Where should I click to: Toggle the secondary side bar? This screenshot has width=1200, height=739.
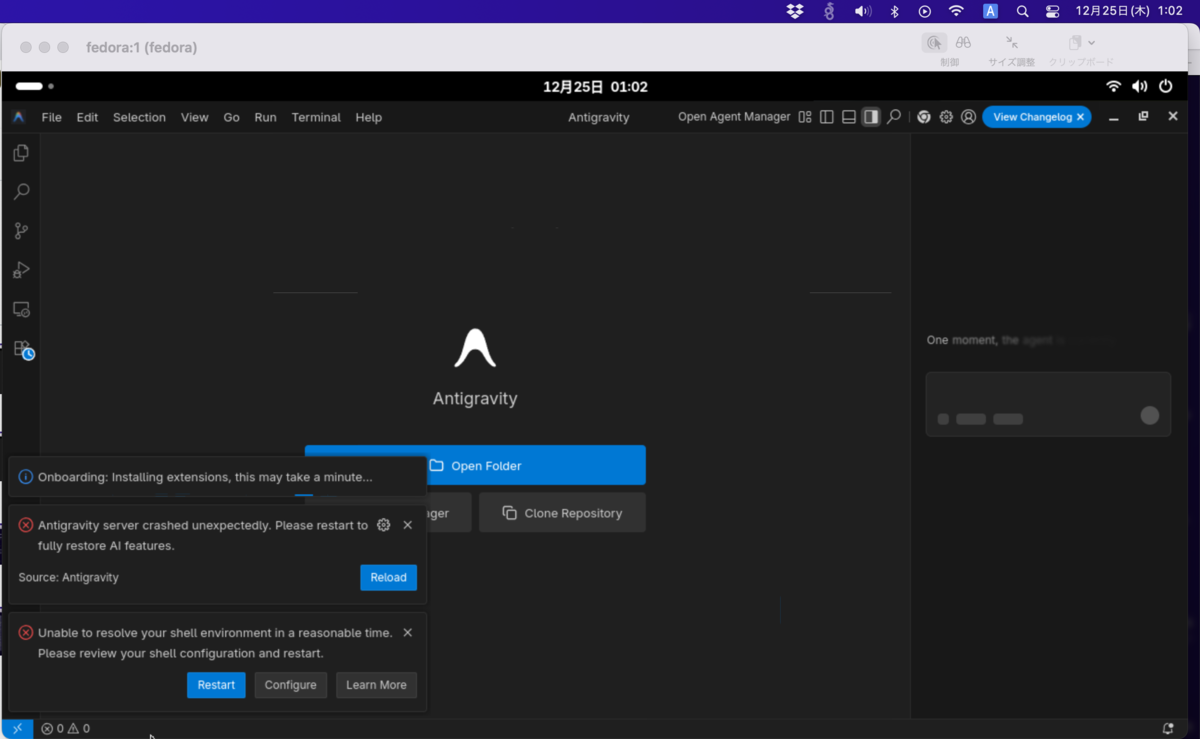[871, 117]
